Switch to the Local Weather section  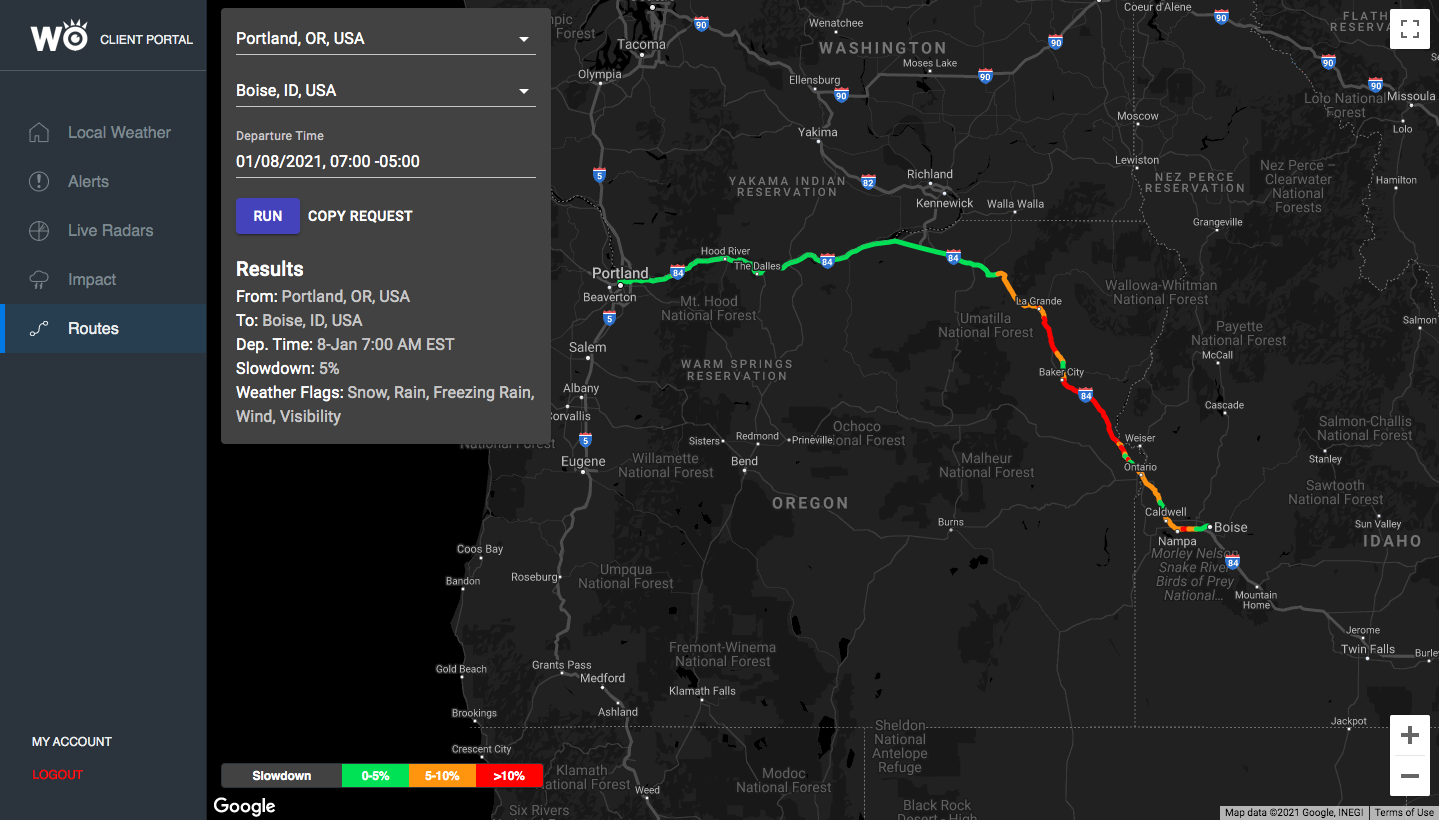[x=118, y=131]
